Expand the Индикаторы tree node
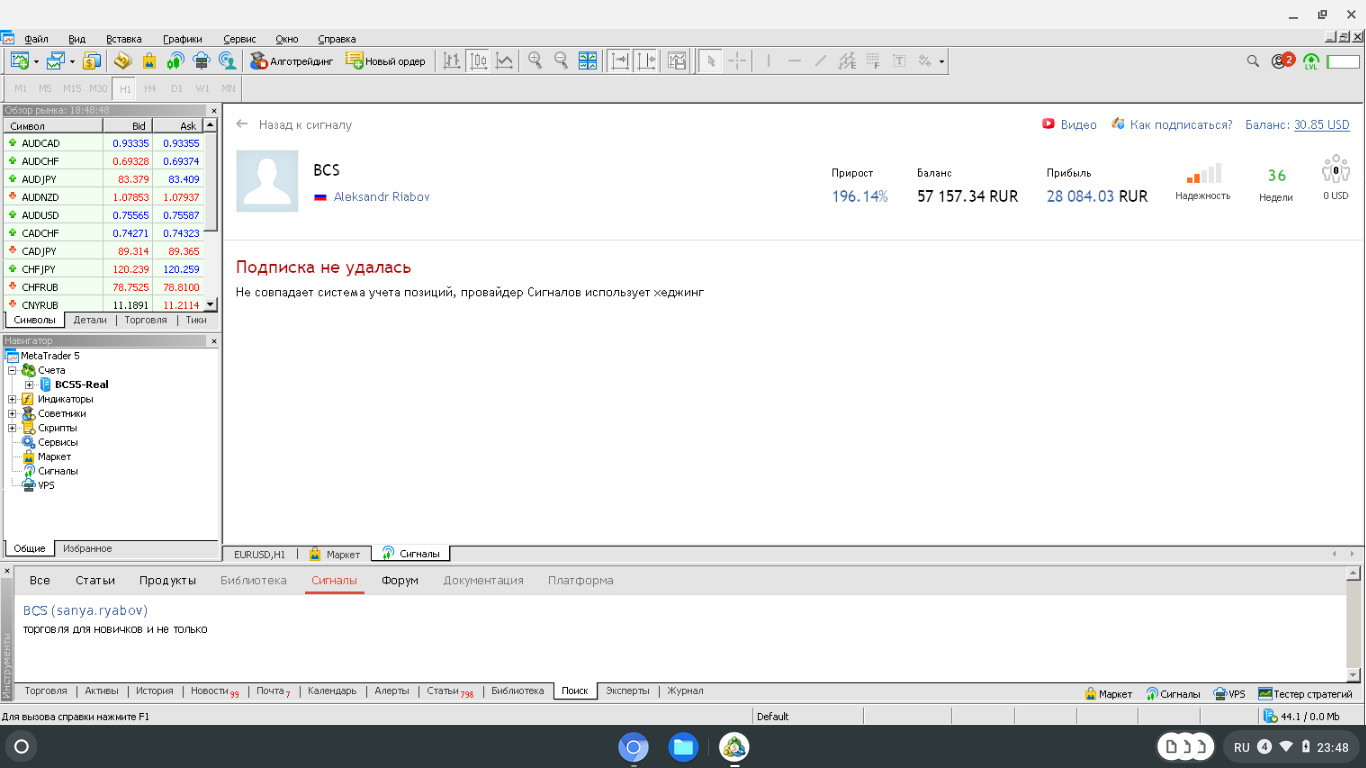The image size is (1366, 768). [x=12, y=399]
